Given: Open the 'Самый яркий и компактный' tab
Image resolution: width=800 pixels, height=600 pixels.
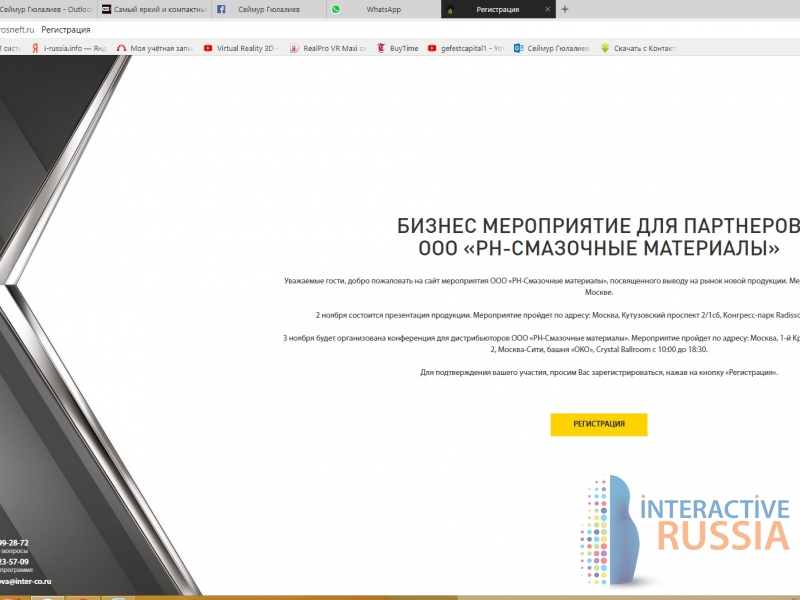Looking at the screenshot, I should click(x=155, y=9).
